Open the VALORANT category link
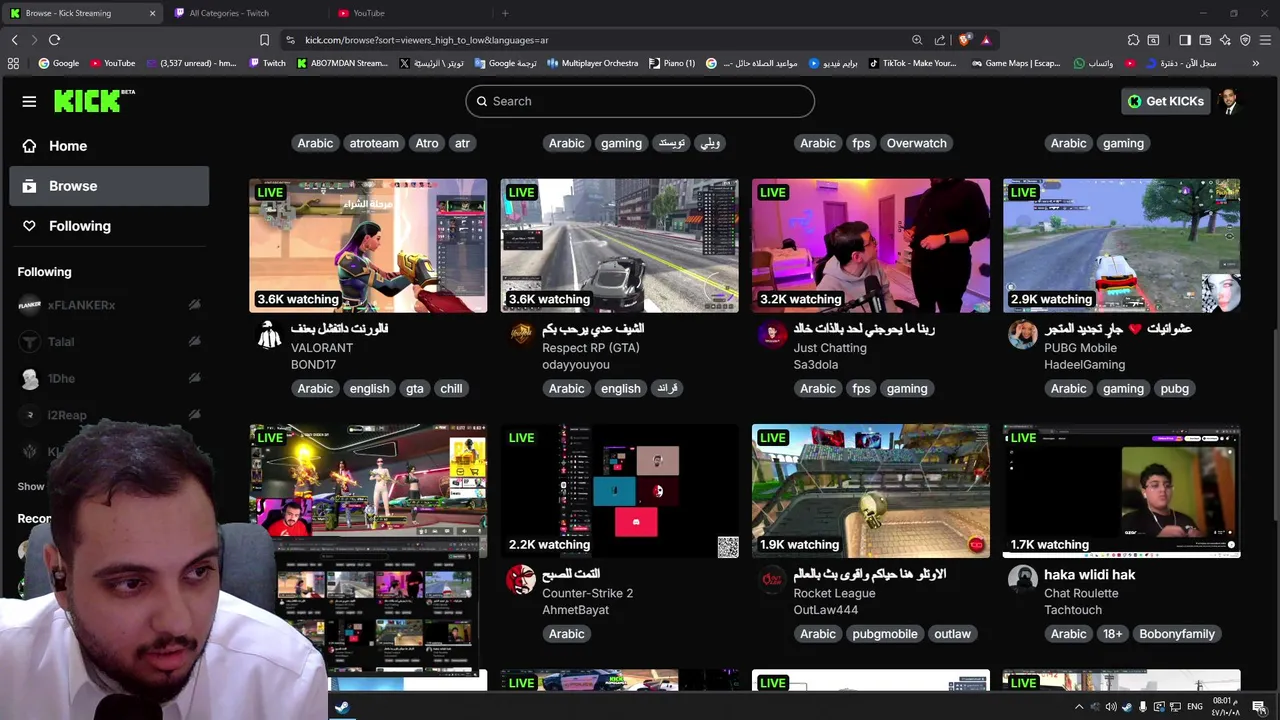Viewport: 1280px width, 720px height. [x=322, y=348]
